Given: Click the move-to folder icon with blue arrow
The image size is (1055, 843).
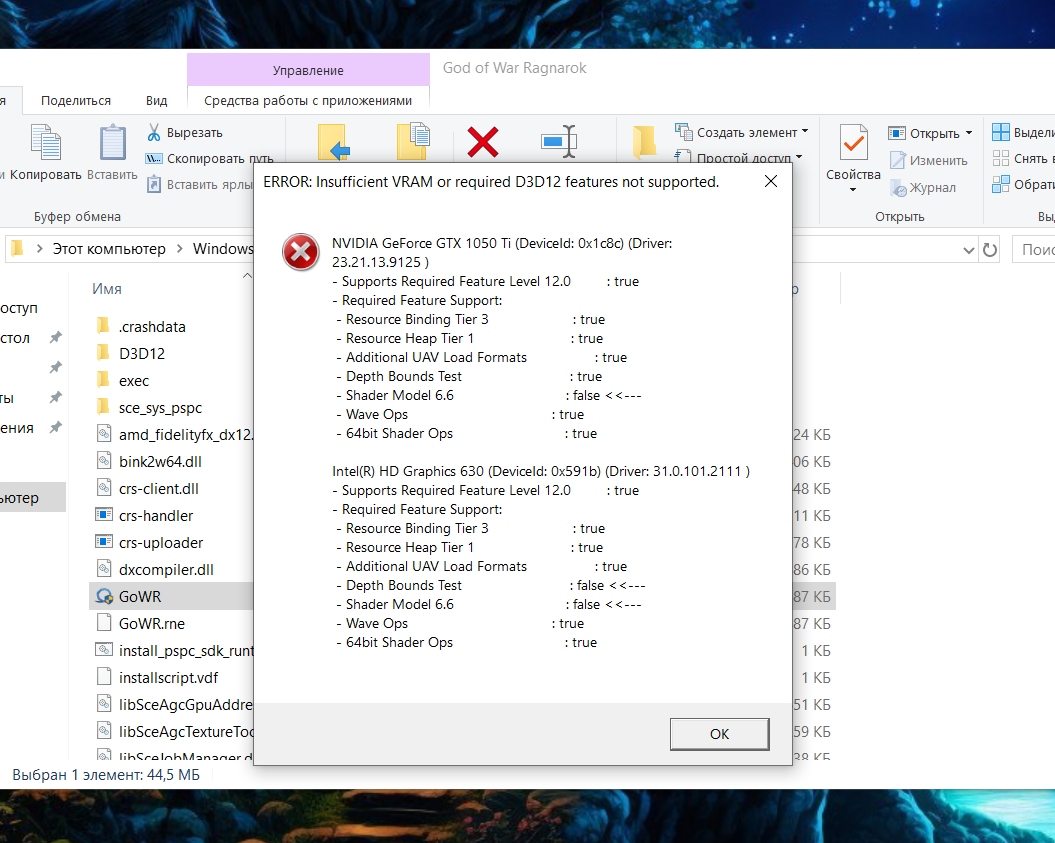Looking at the screenshot, I should point(332,142).
